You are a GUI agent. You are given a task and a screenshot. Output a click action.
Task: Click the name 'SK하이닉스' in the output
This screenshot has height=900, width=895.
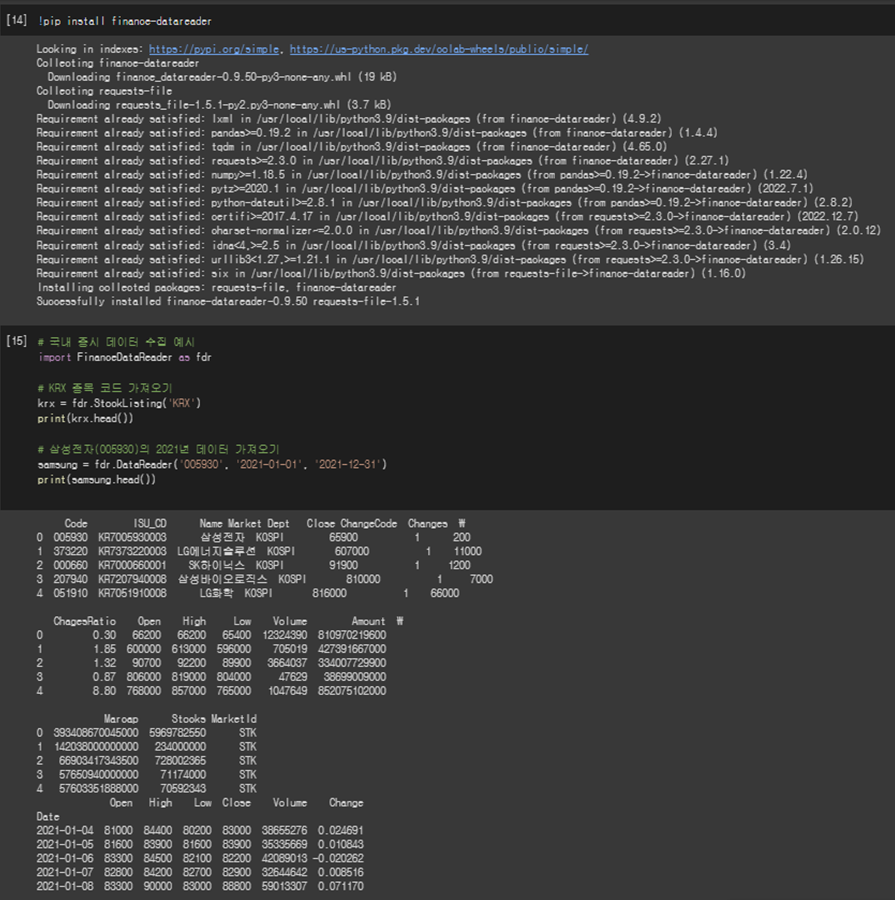[x=216, y=565]
